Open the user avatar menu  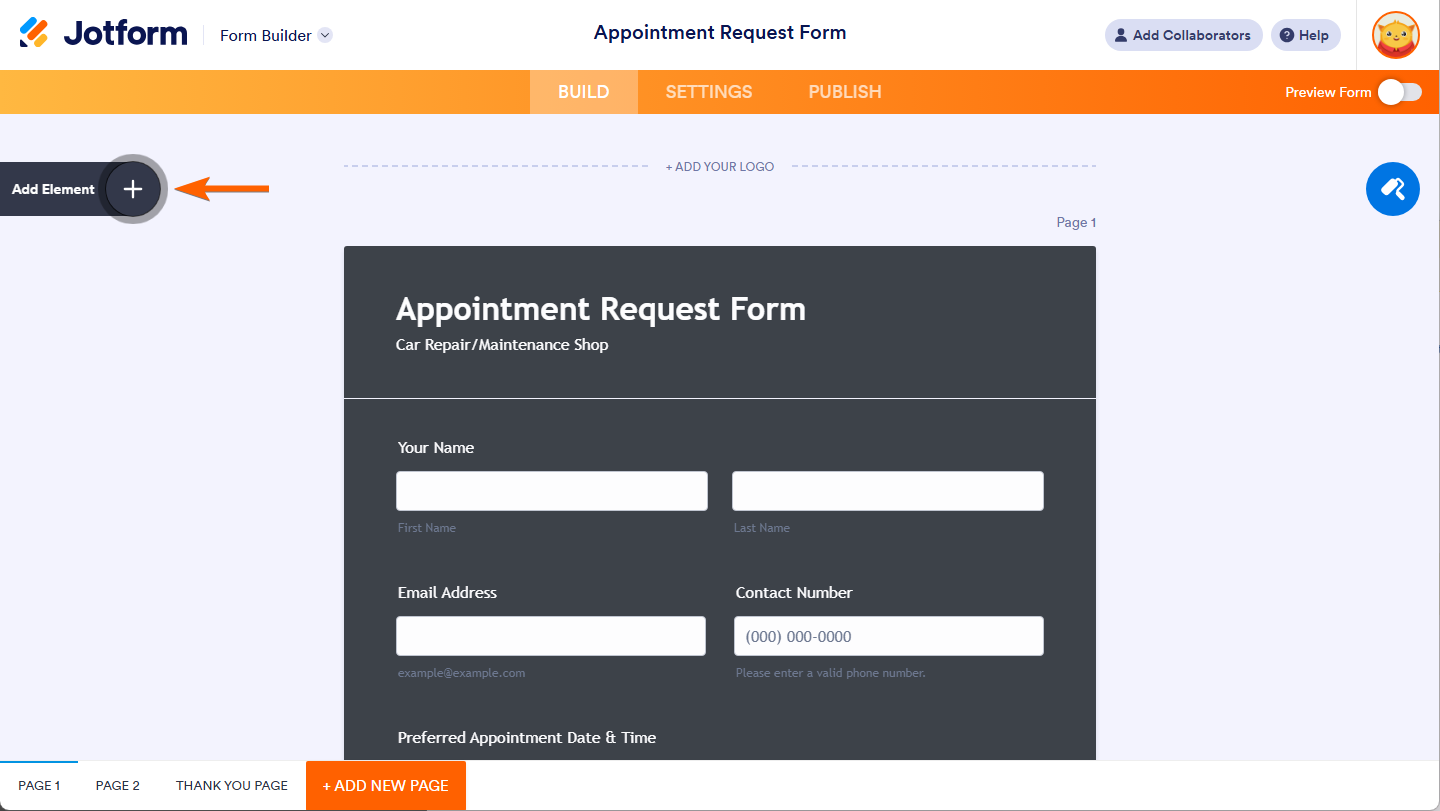1396,35
